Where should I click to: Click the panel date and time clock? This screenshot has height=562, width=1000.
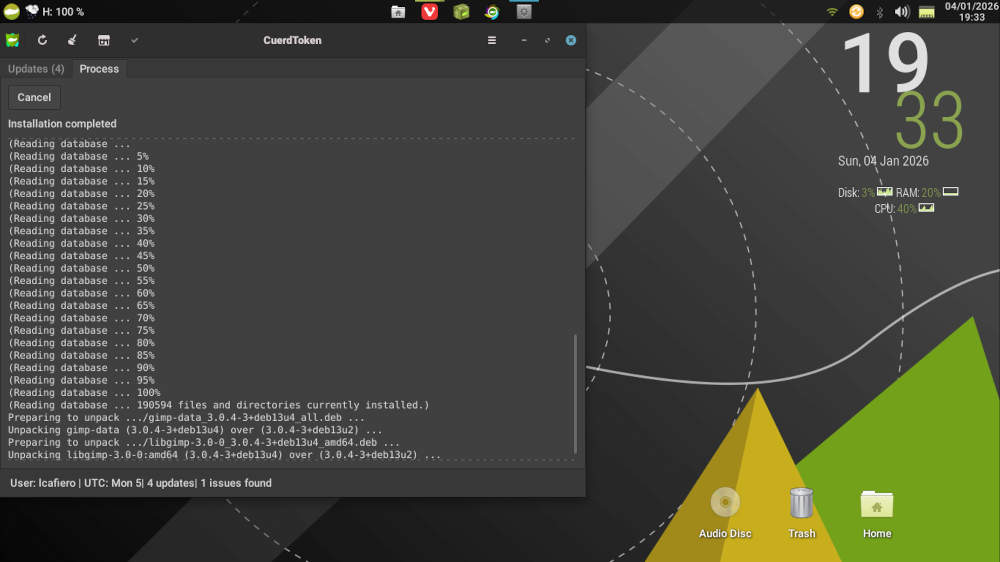point(971,12)
